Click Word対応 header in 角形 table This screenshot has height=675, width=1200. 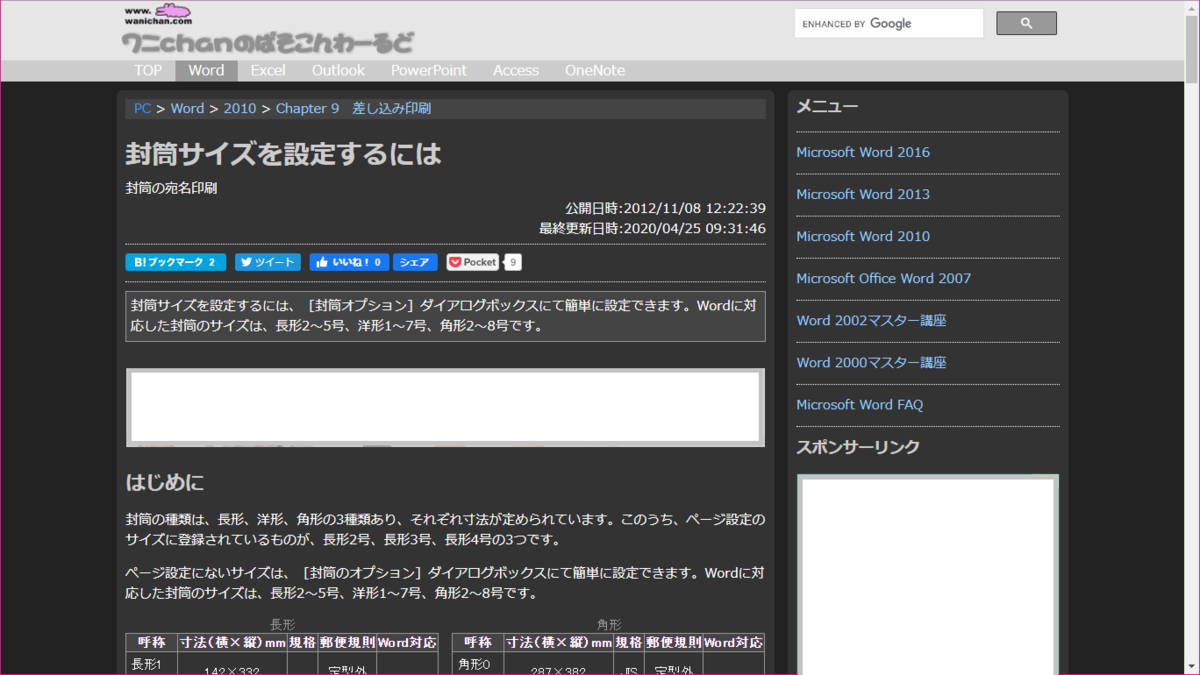point(733,642)
